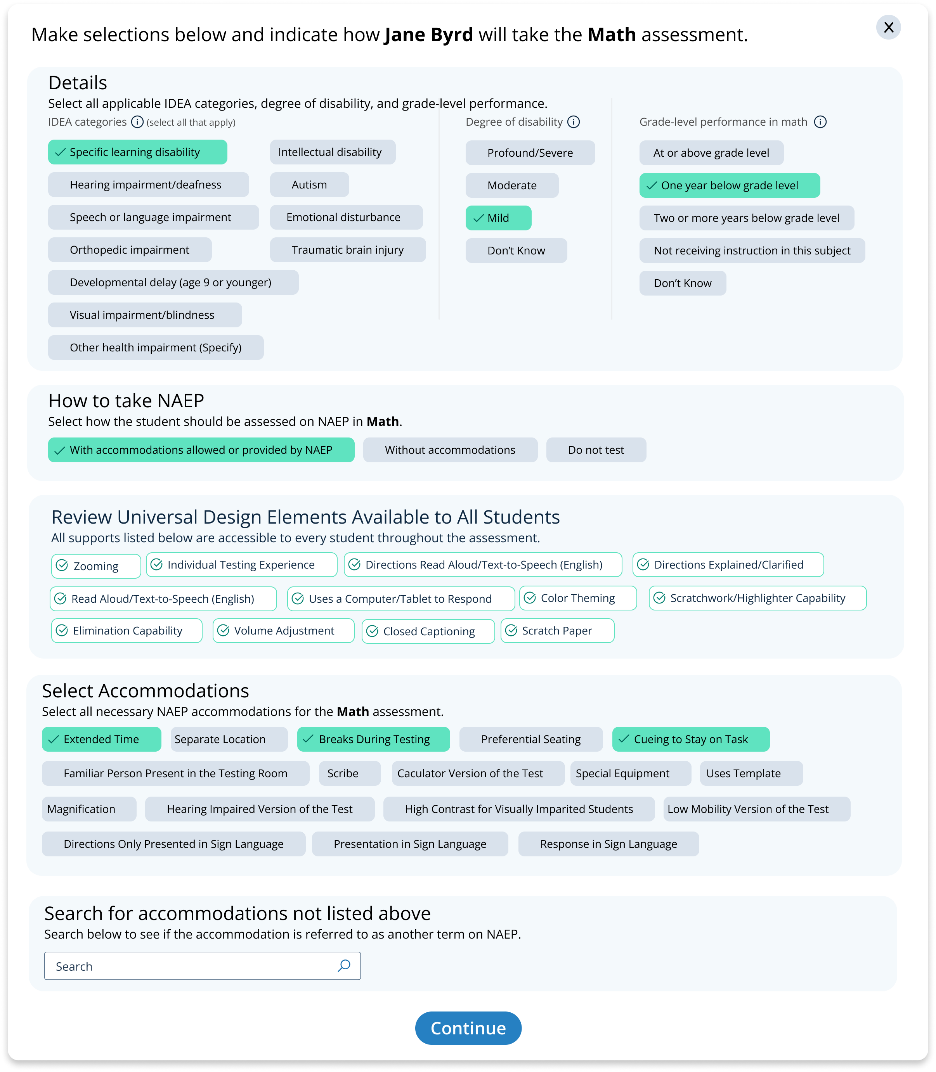Click info icon for Grade-level performance in math
Screen dimensions: 936x1072
(x=820, y=122)
